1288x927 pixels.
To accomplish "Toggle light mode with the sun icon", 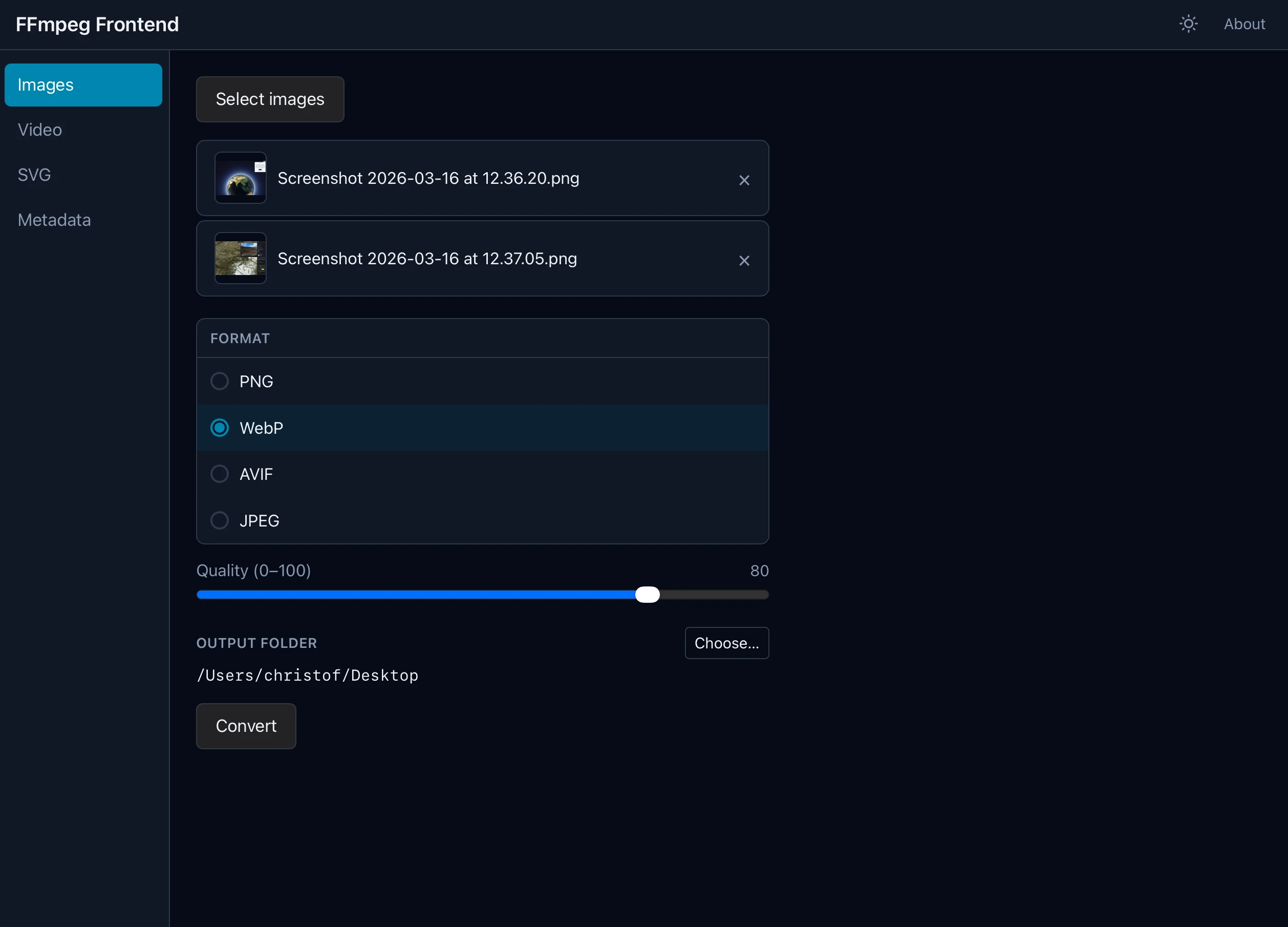I will (x=1188, y=23).
